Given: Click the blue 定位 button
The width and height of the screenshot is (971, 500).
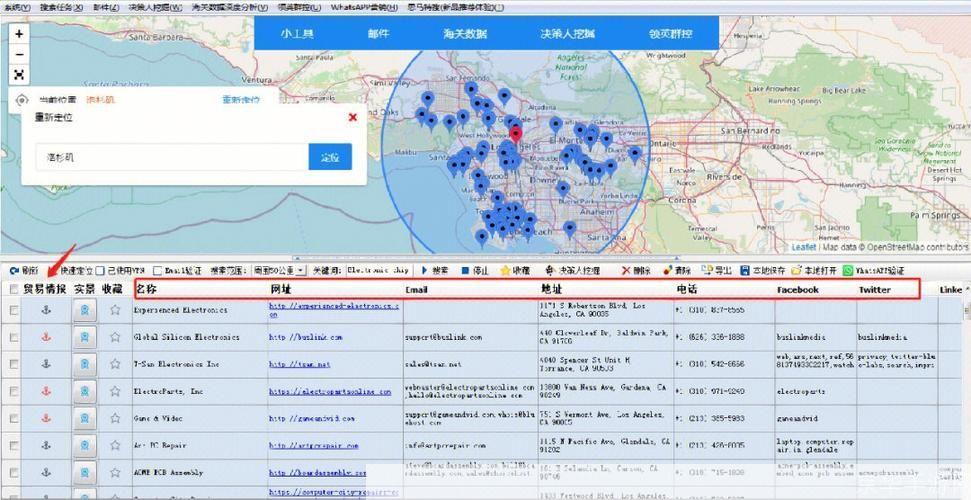Looking at the screenshot, I should [330, 157].
